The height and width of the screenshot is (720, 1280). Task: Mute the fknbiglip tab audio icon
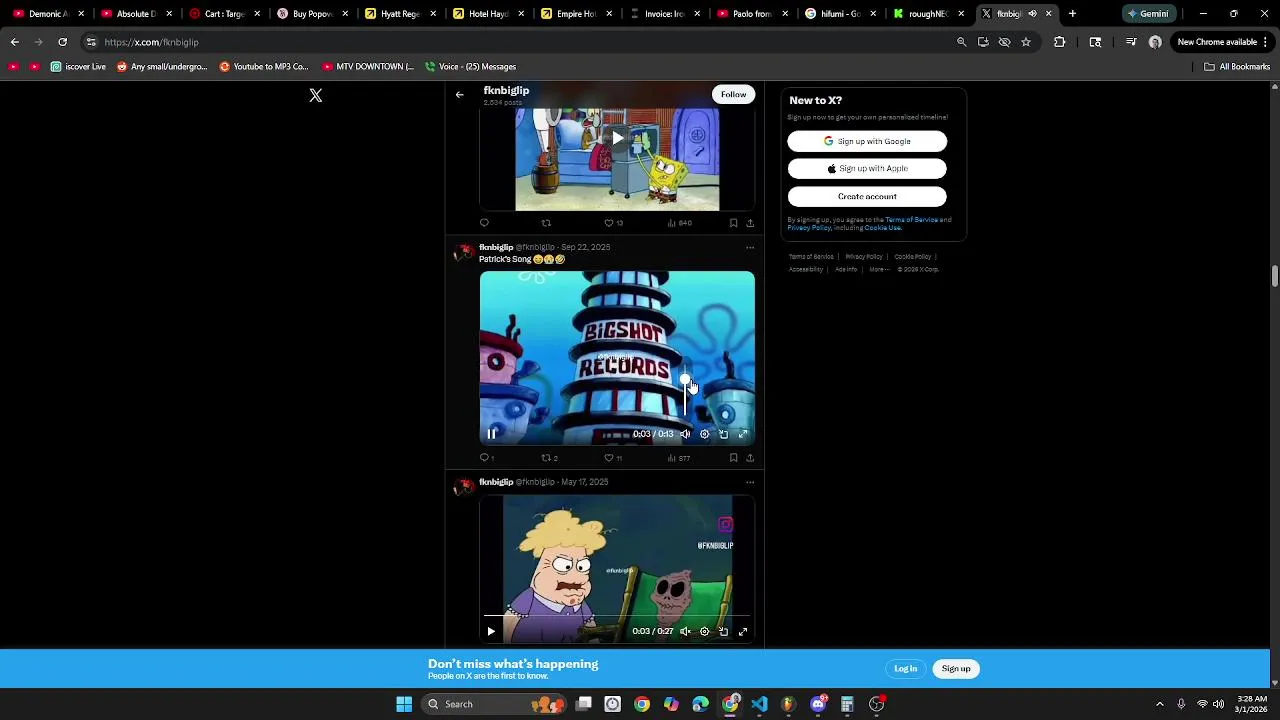coord(1032,14)
